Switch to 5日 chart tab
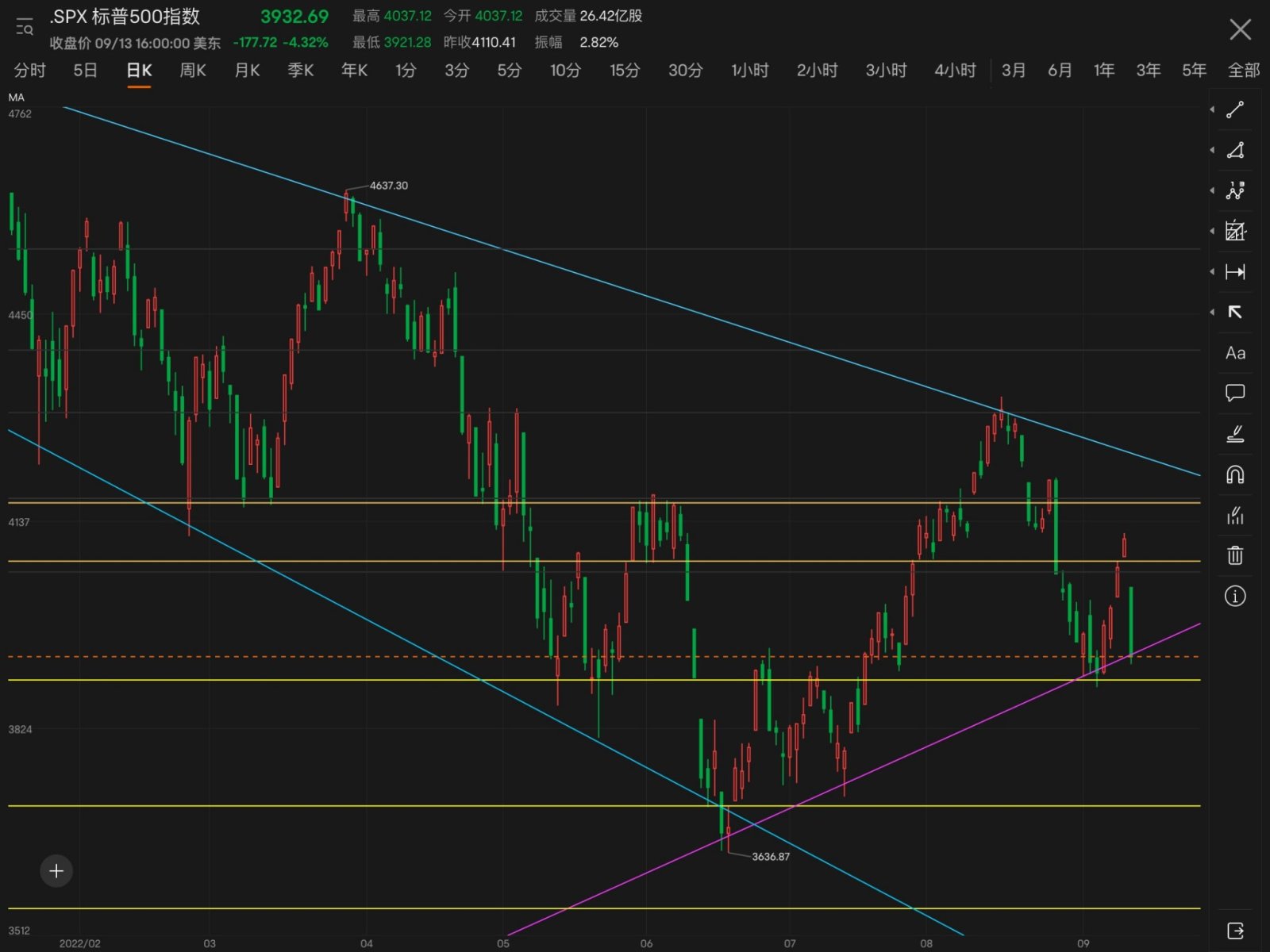This screenshot has height=952, width=1270. 85,71
